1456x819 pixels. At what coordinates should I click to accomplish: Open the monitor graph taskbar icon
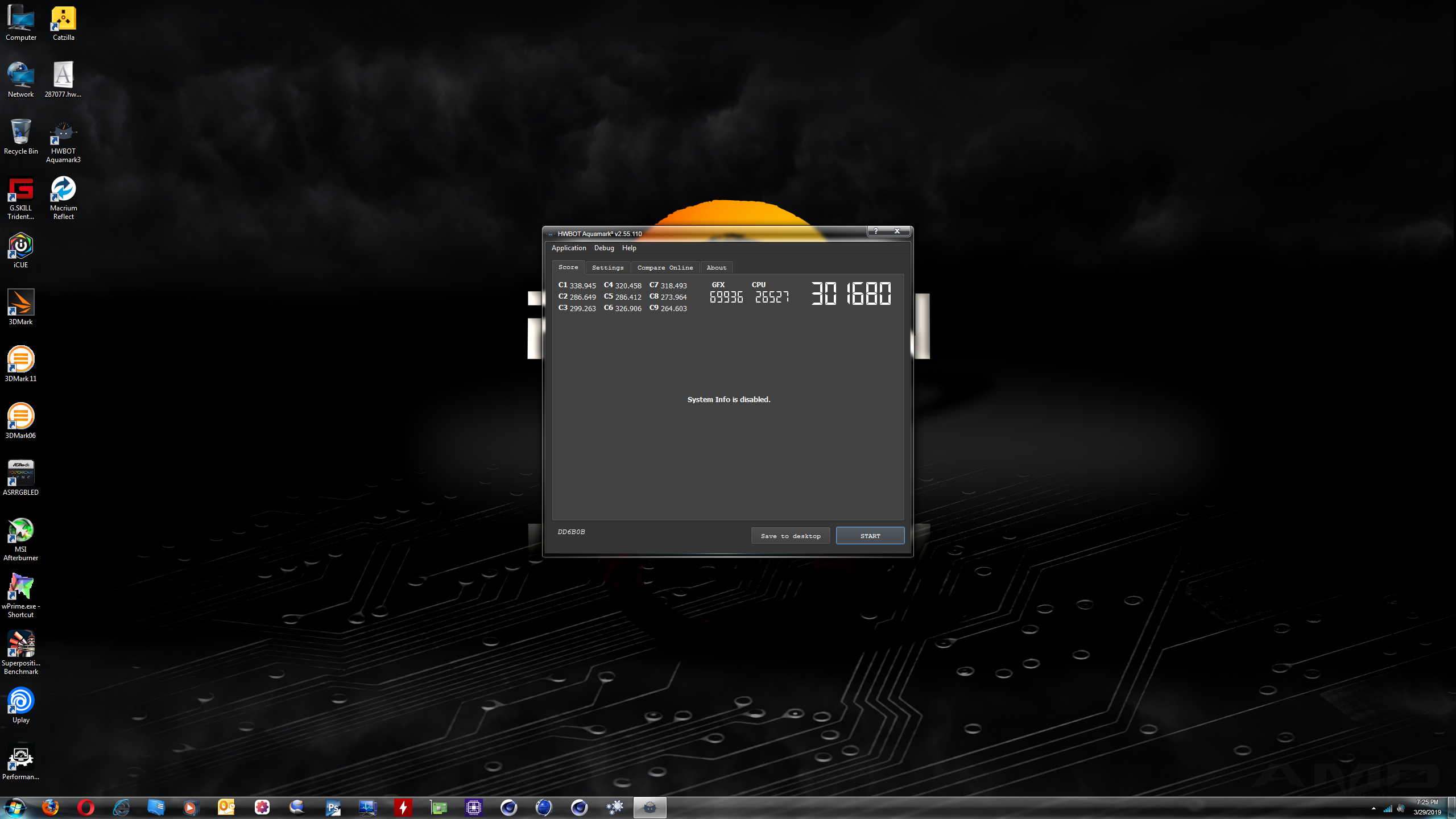(368, 808)
